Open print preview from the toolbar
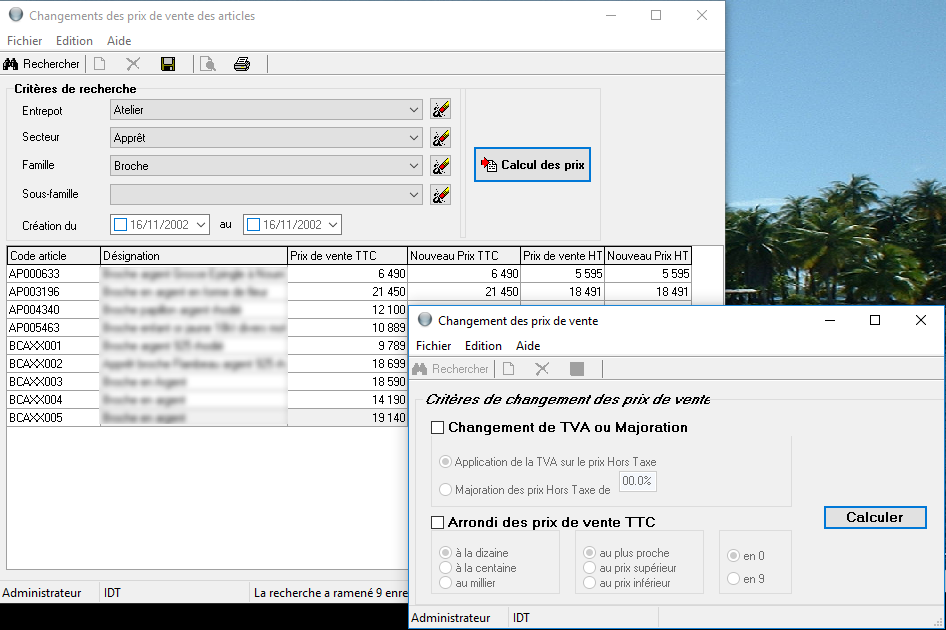946x630 pixels. 207,64
